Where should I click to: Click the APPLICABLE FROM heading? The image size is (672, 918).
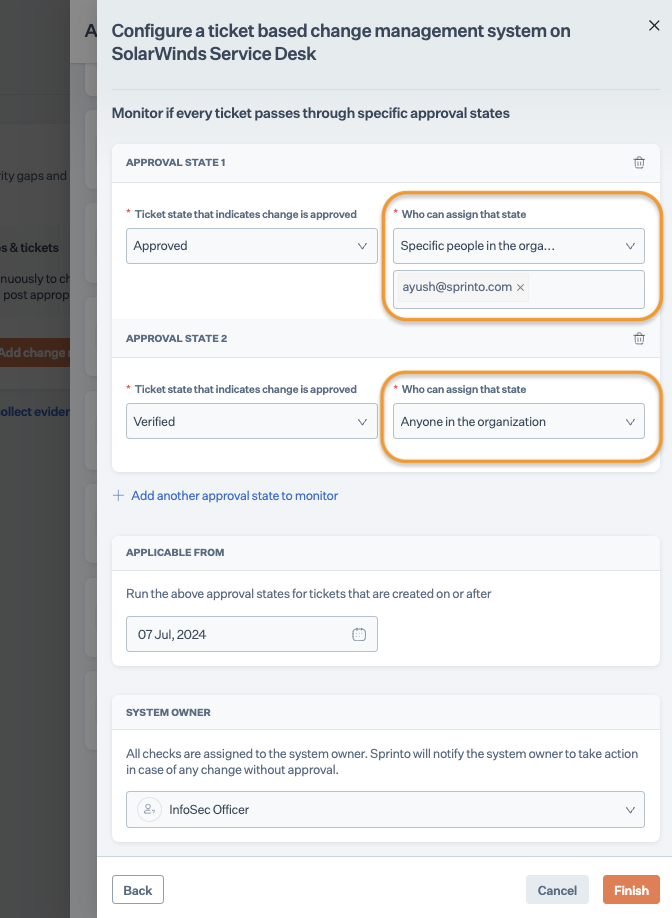click(x=175, y=553)
